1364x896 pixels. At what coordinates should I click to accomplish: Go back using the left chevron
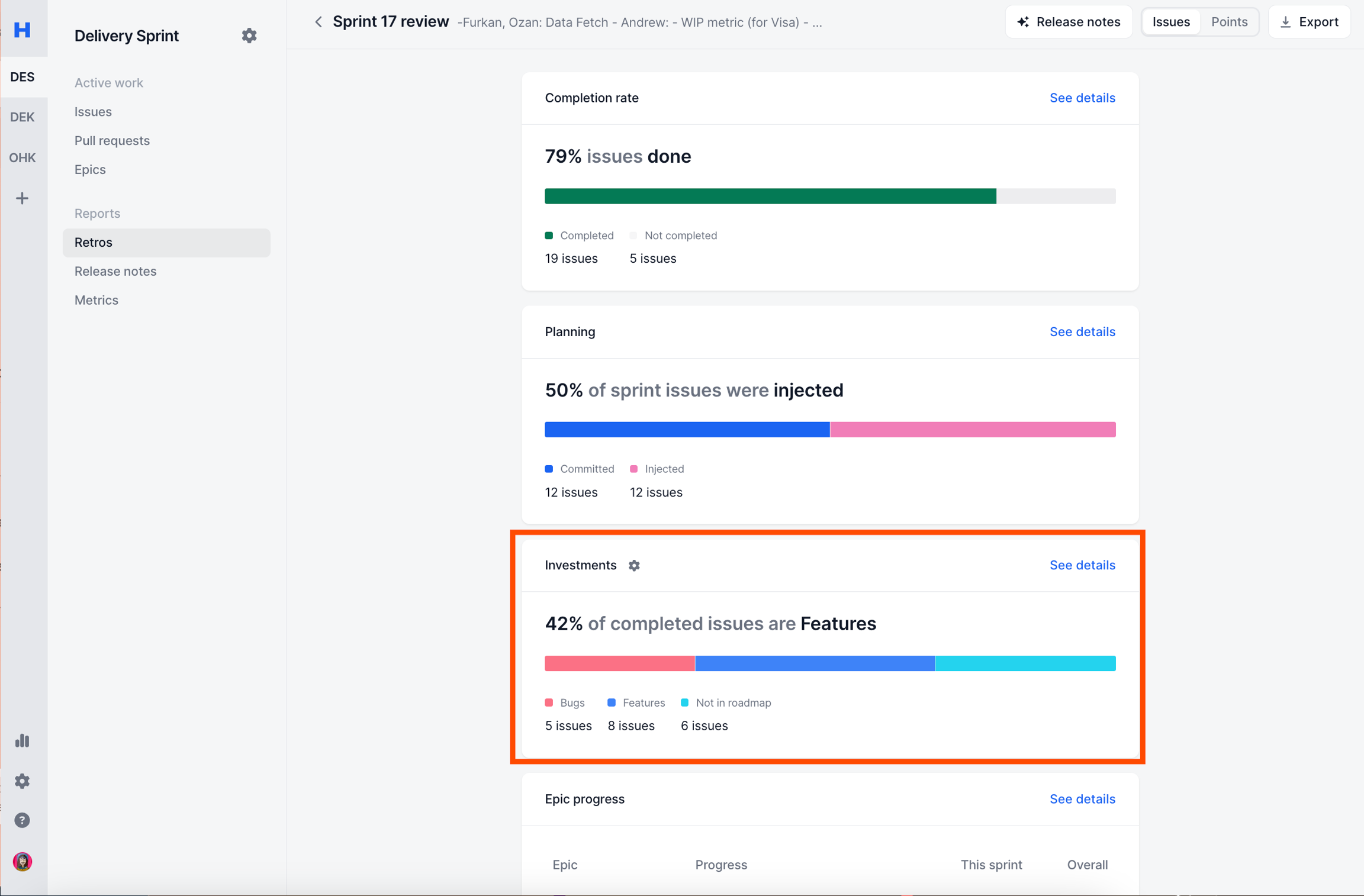[319, 22]
